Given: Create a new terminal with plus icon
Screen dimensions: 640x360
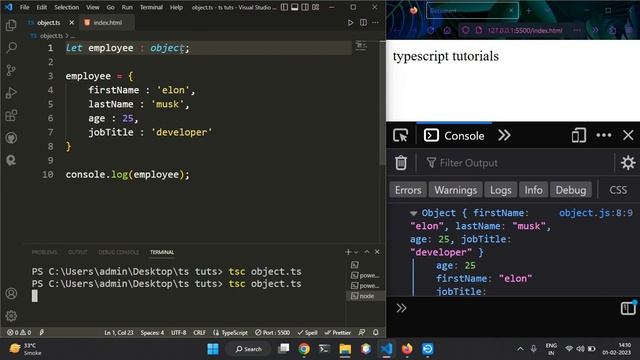Looking at the screenshot, I should point(348,252).
